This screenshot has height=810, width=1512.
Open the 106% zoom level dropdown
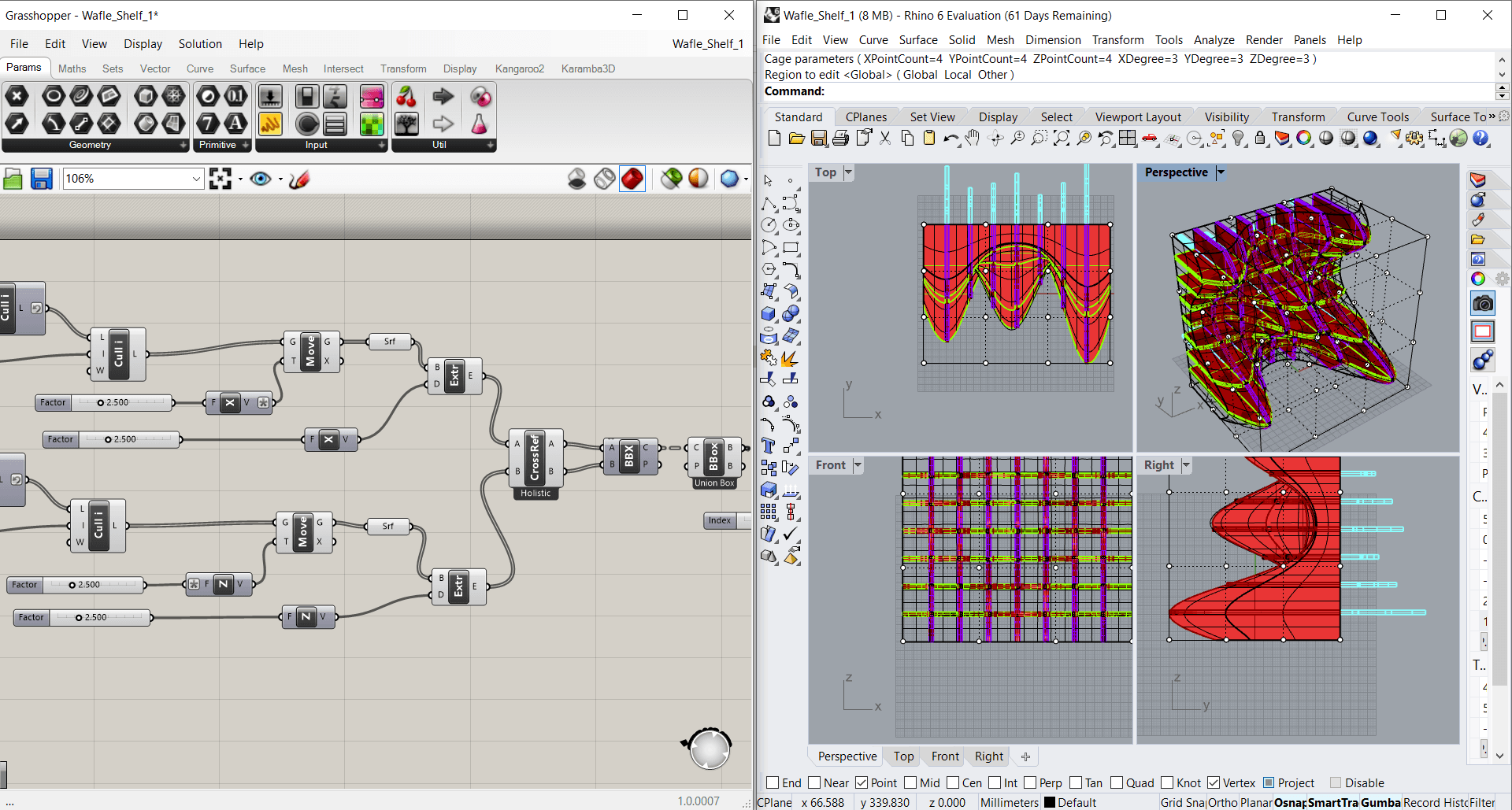point(196,179)
